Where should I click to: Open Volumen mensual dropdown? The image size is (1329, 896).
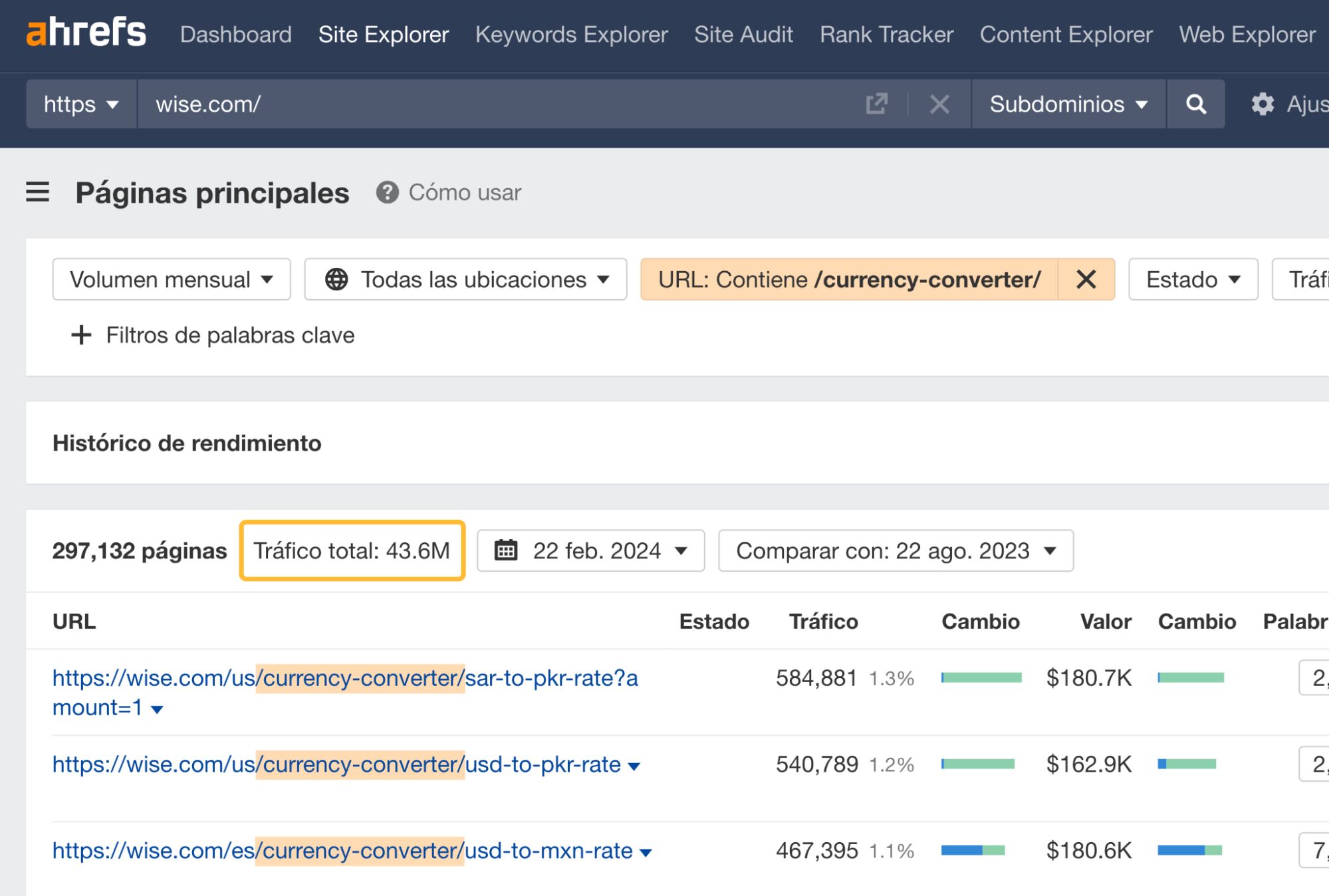pyautogui.click(x=172, y=279)
